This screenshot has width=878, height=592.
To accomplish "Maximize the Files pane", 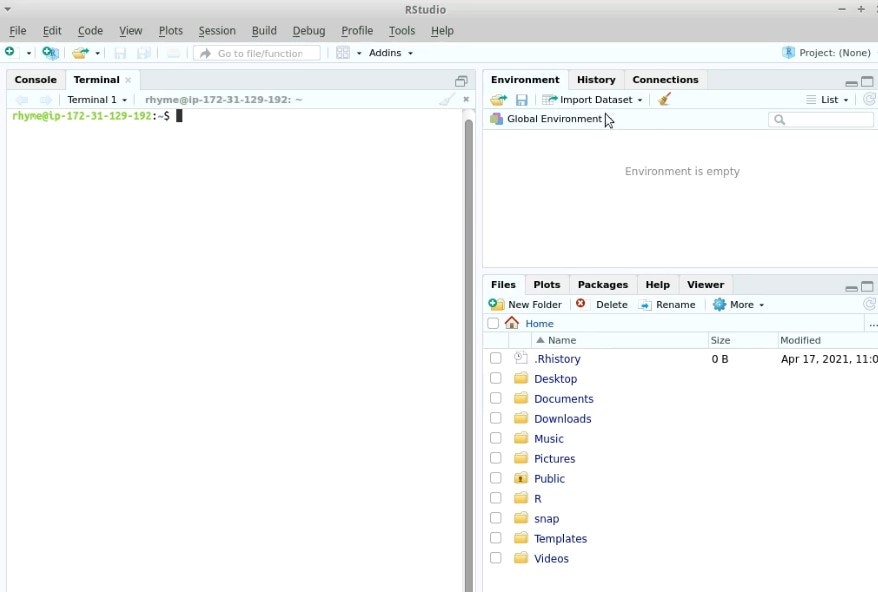I will click(x=867, y=287).
